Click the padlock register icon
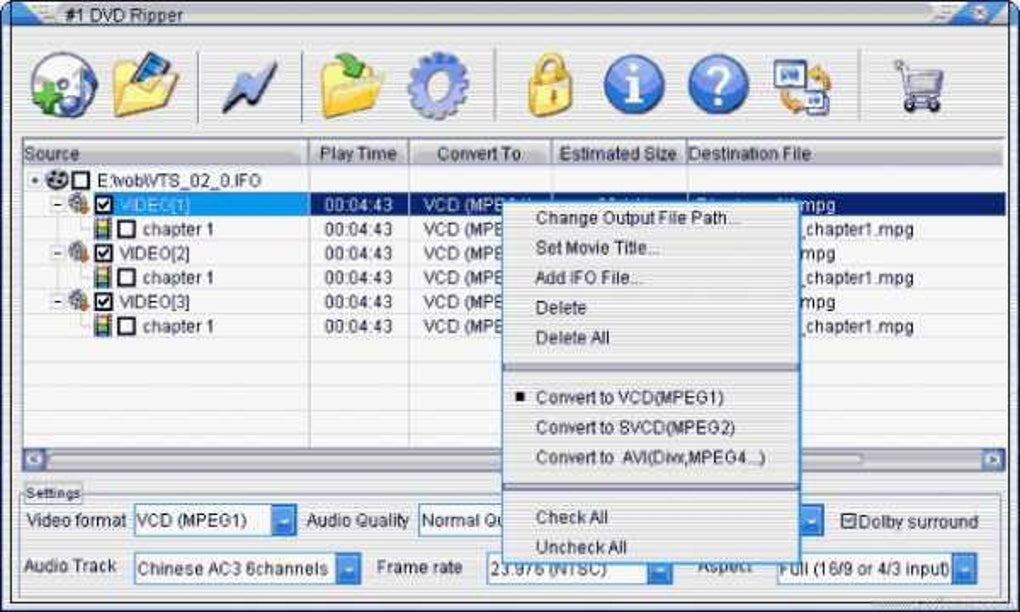Screen dimensions: 1020x612 (x=550, y=85)
